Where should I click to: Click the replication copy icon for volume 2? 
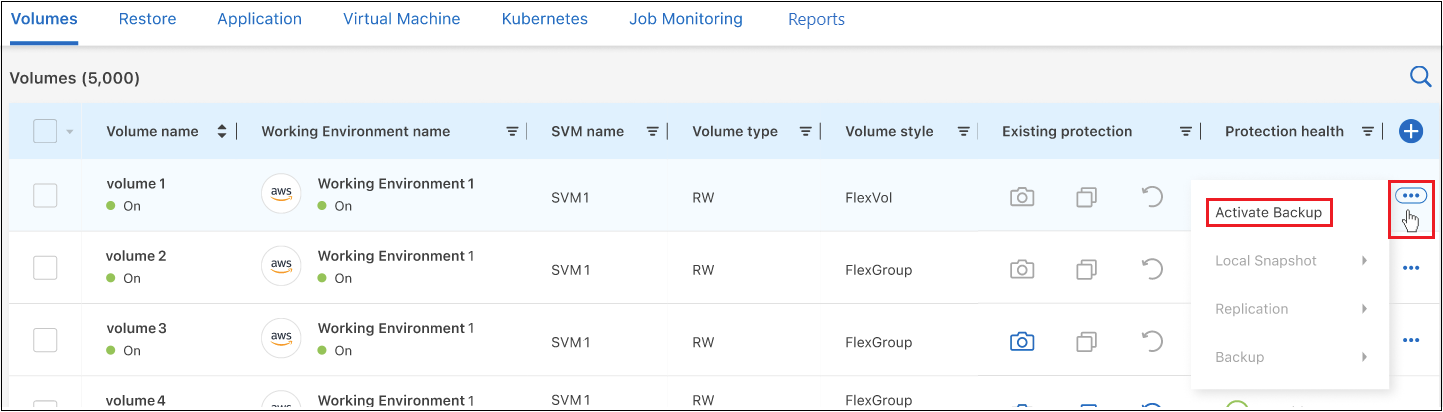[1086, 269]
